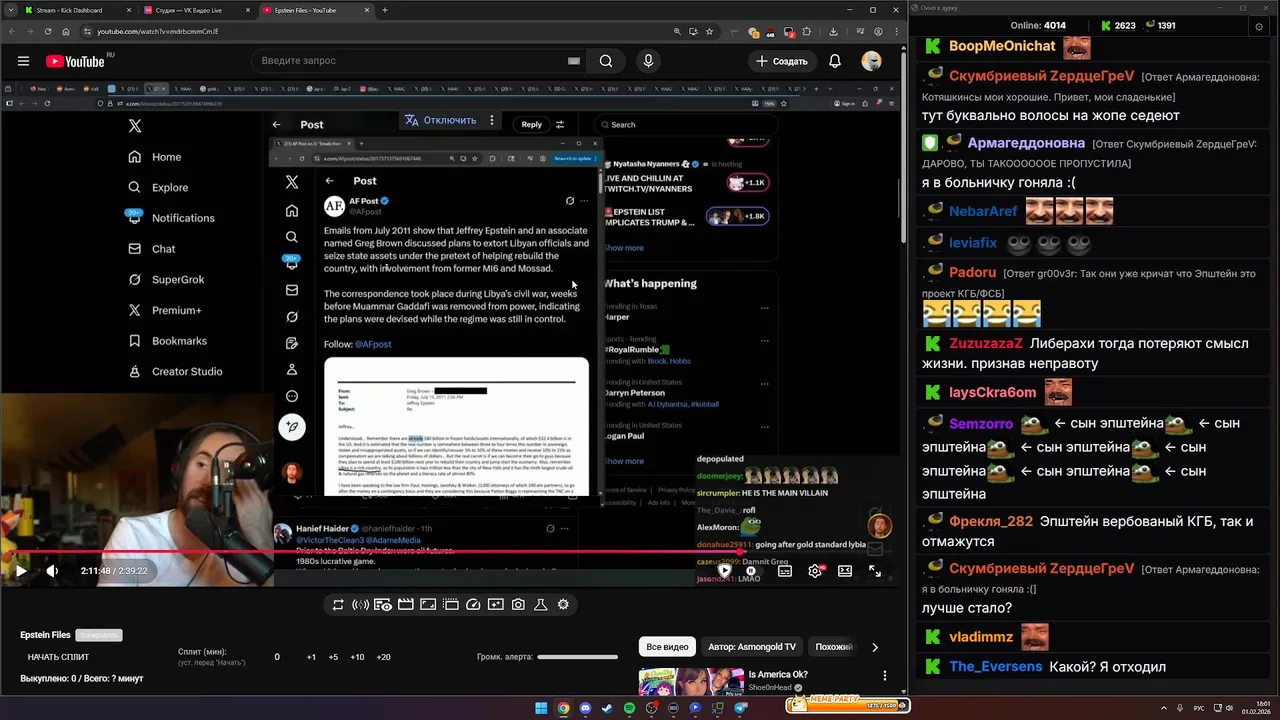Open browser downloads icon
1280x720 pixels.
point(833,31)
